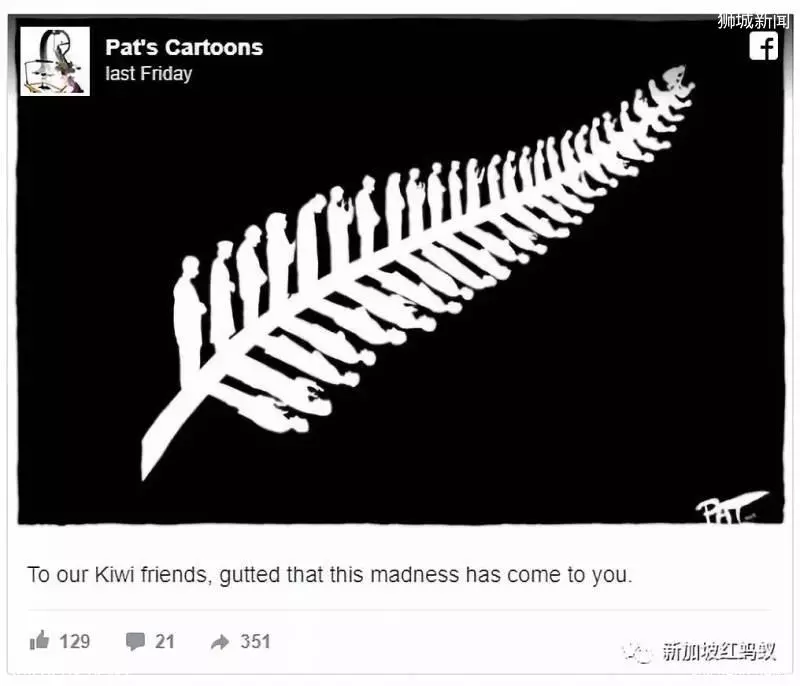
Task: Open the Facebook logo icon
Action: pos(763,45)
